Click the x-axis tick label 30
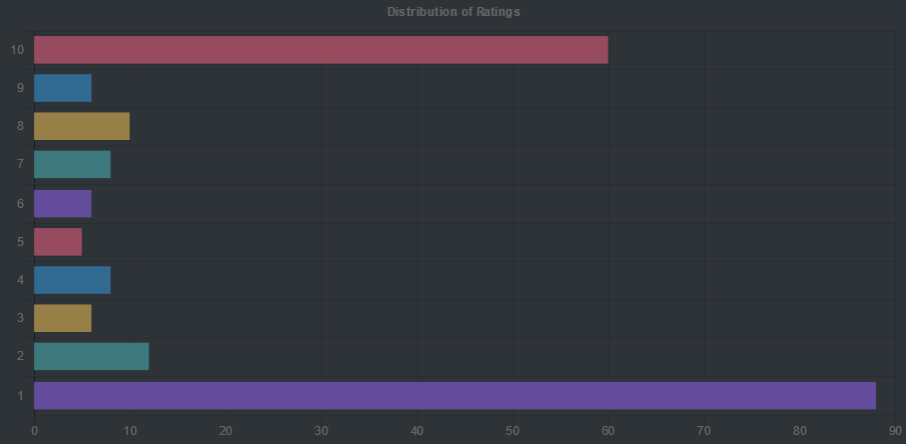 321,431
